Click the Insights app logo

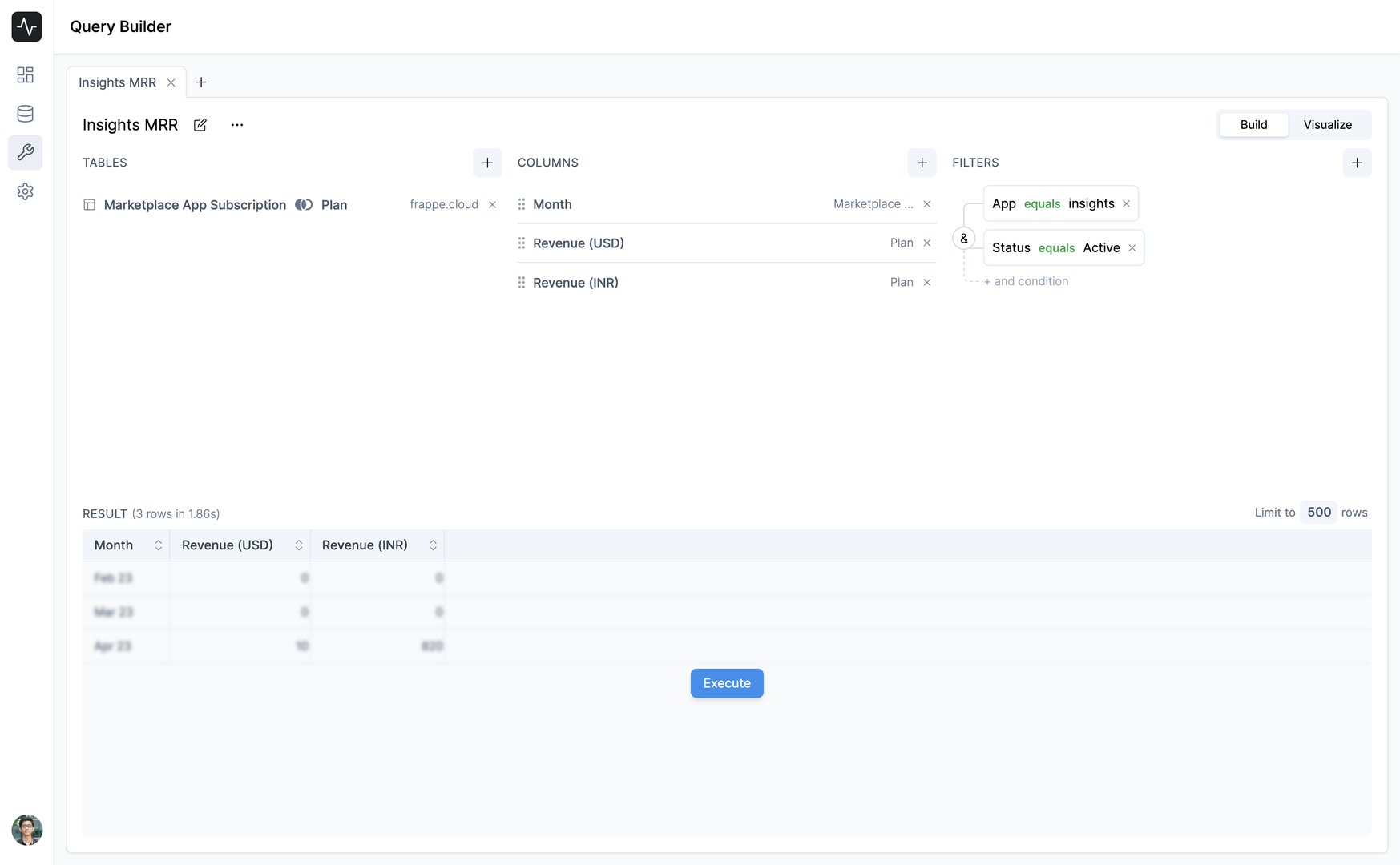click(26, 26)
